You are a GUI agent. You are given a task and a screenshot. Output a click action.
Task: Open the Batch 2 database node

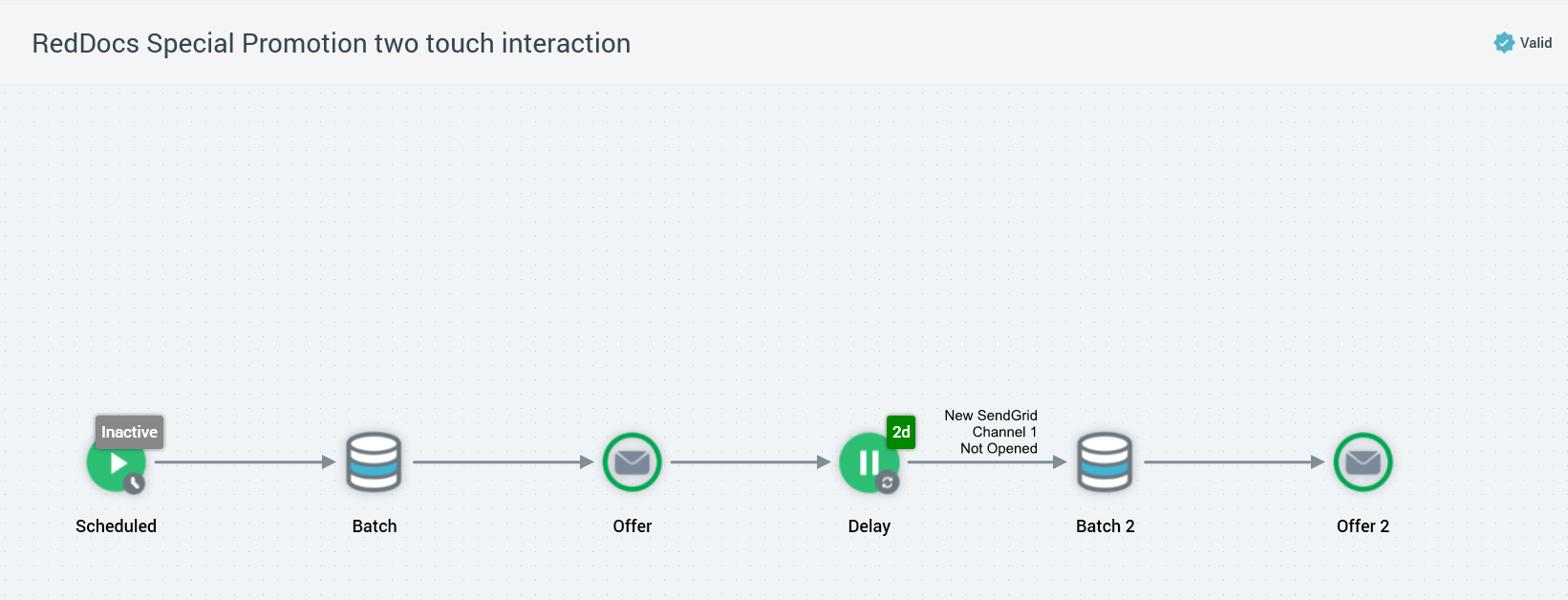pyautogui.click(x=1105, y=461)
